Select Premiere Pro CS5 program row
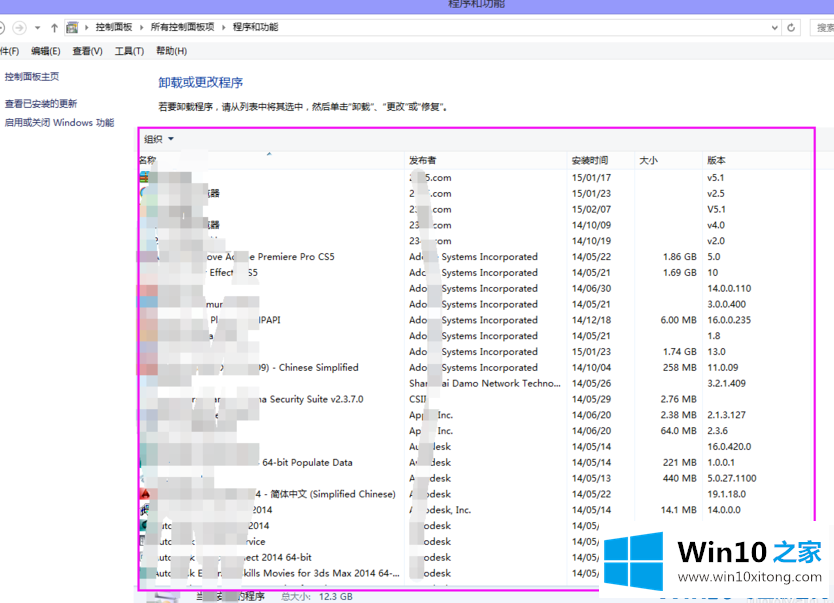This screenshot has height=603, width=834. pyautogui.click(x=476, y=257)
